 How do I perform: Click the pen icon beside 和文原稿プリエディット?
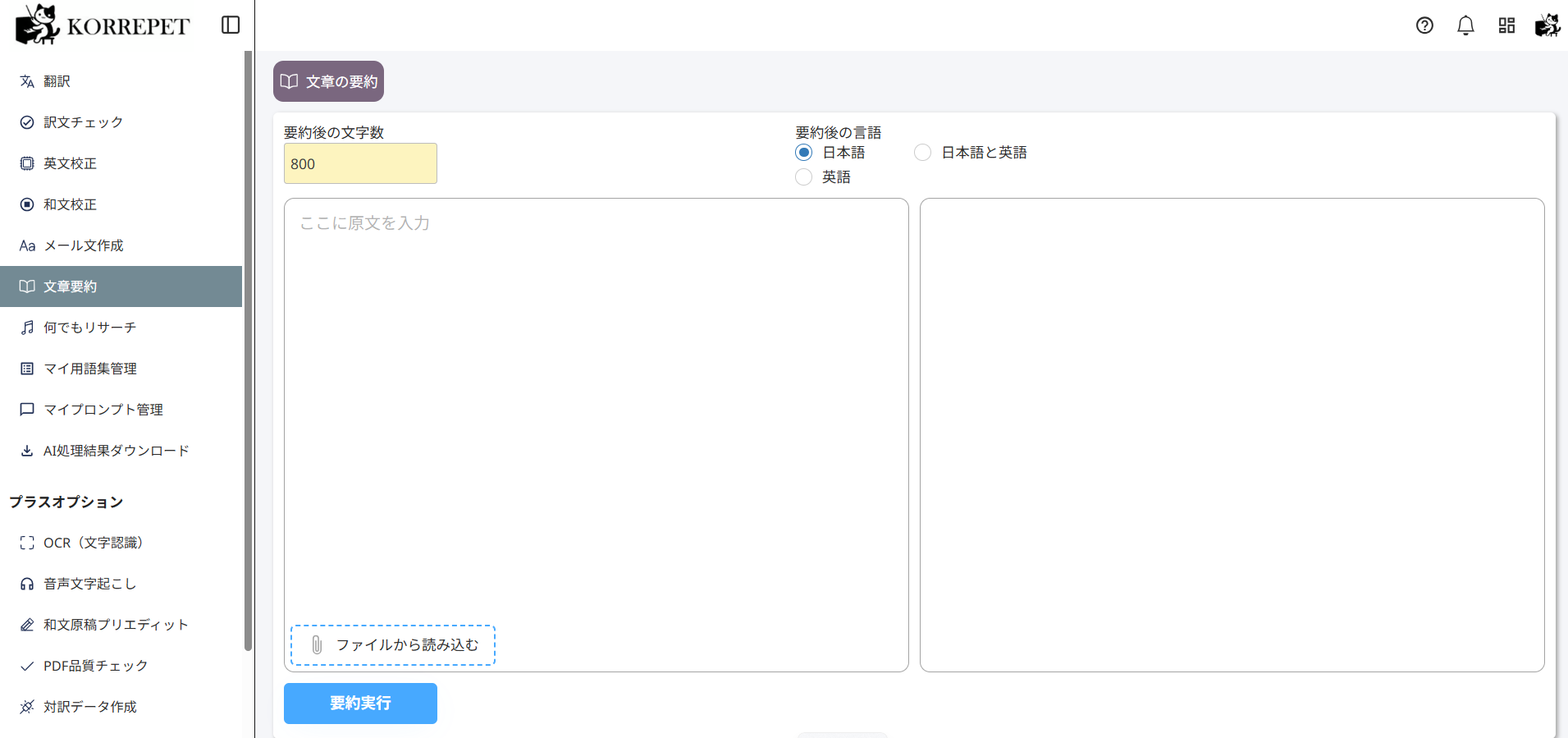27,625
